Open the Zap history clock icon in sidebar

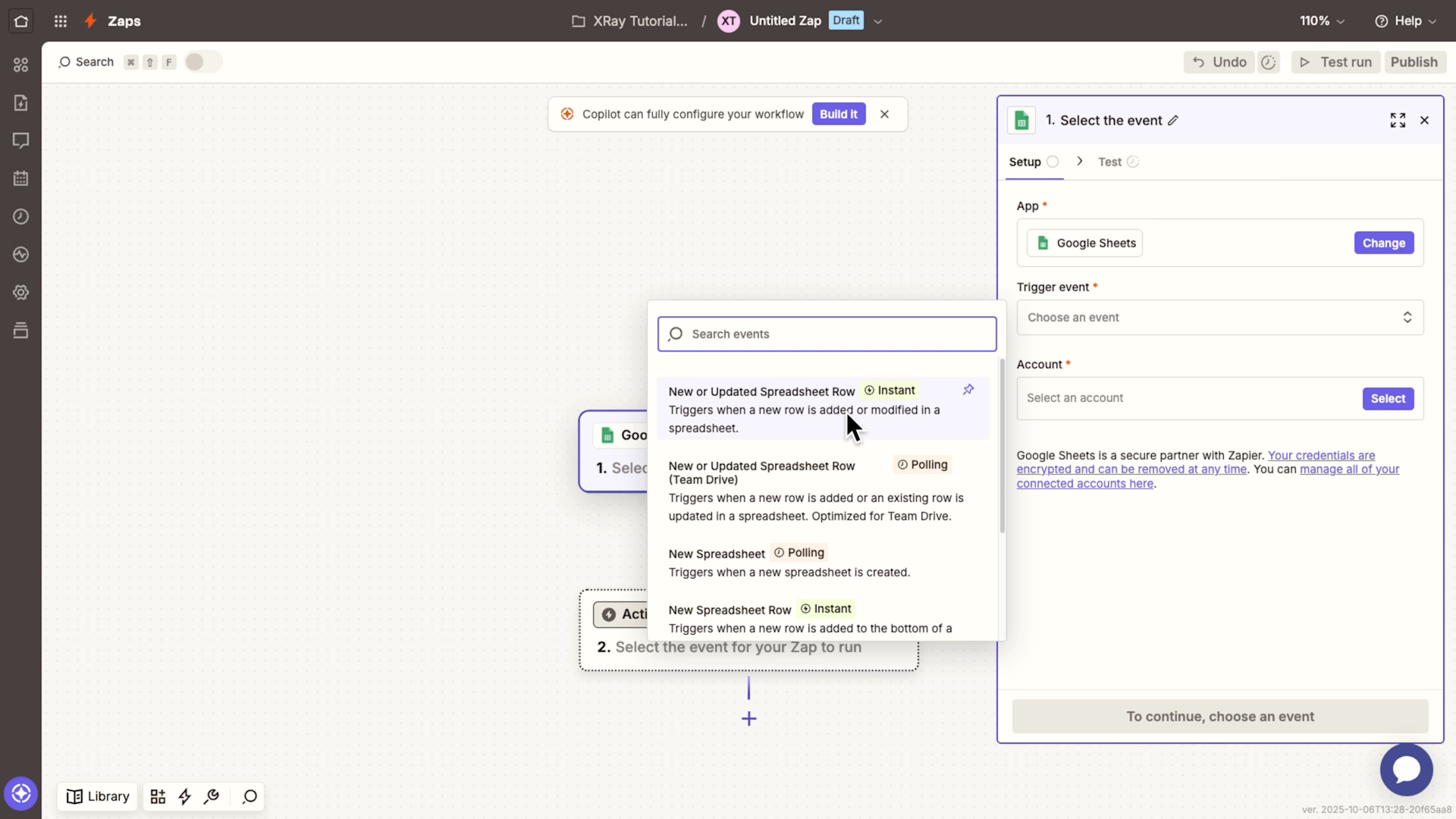pyautogui.click(x=20, y=217)
